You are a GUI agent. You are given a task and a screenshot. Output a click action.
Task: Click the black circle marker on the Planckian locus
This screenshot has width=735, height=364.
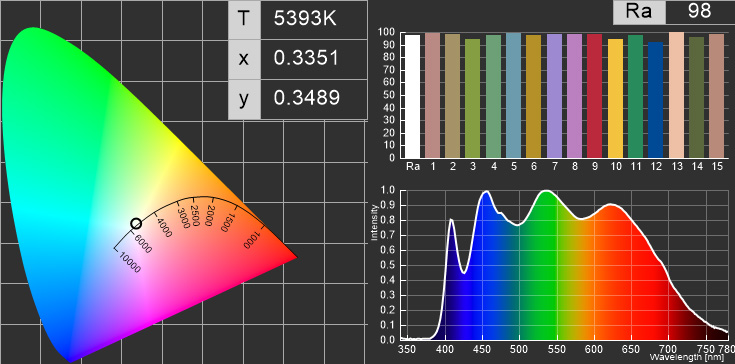pyautogui.click(x=135, y=223)
